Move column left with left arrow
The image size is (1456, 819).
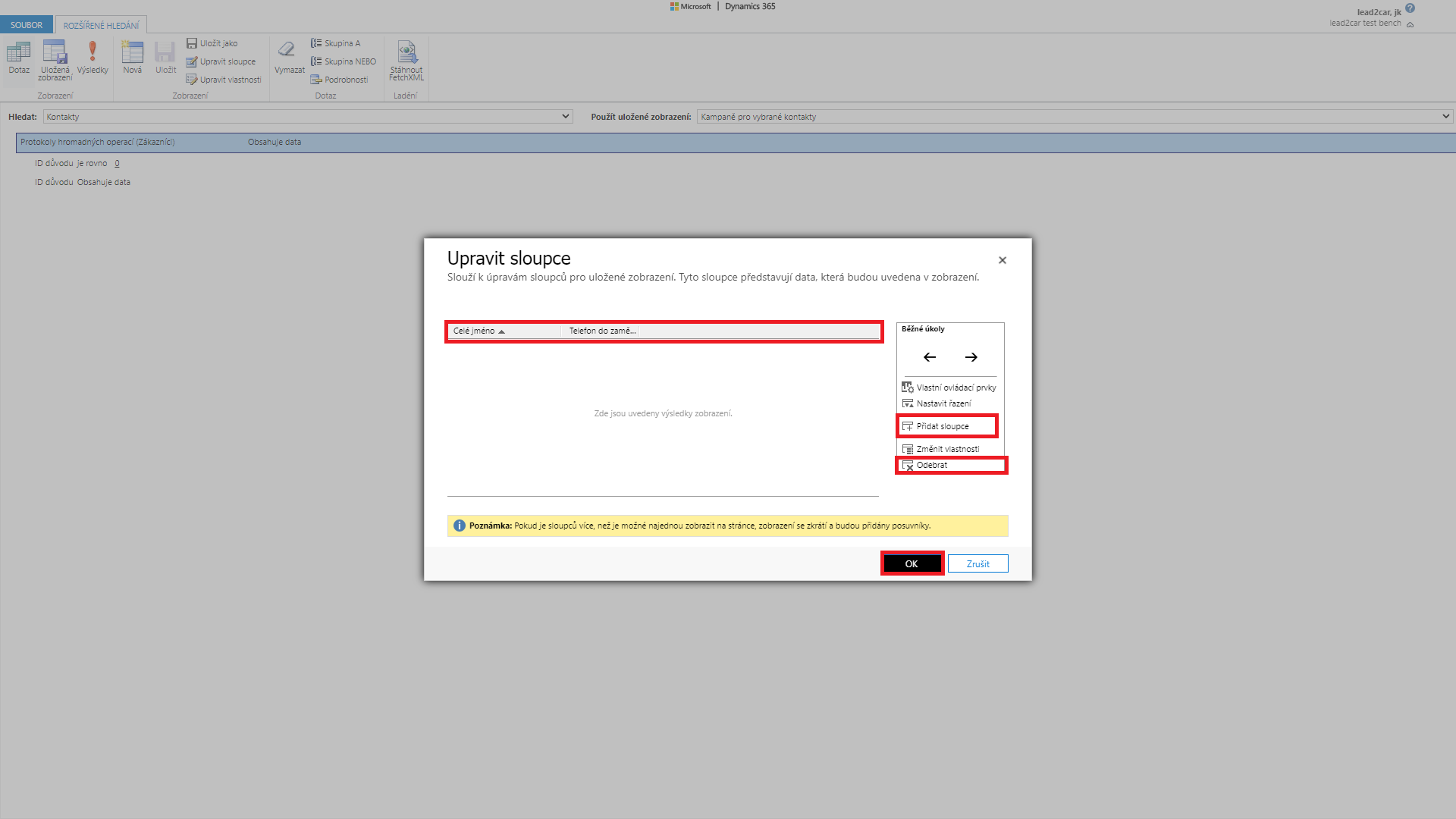[930, 357]
